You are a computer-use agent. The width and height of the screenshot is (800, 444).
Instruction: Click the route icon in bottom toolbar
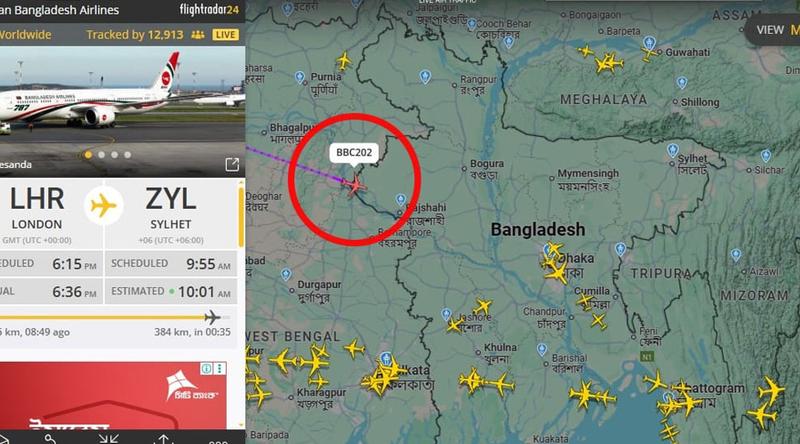(51, 439)
